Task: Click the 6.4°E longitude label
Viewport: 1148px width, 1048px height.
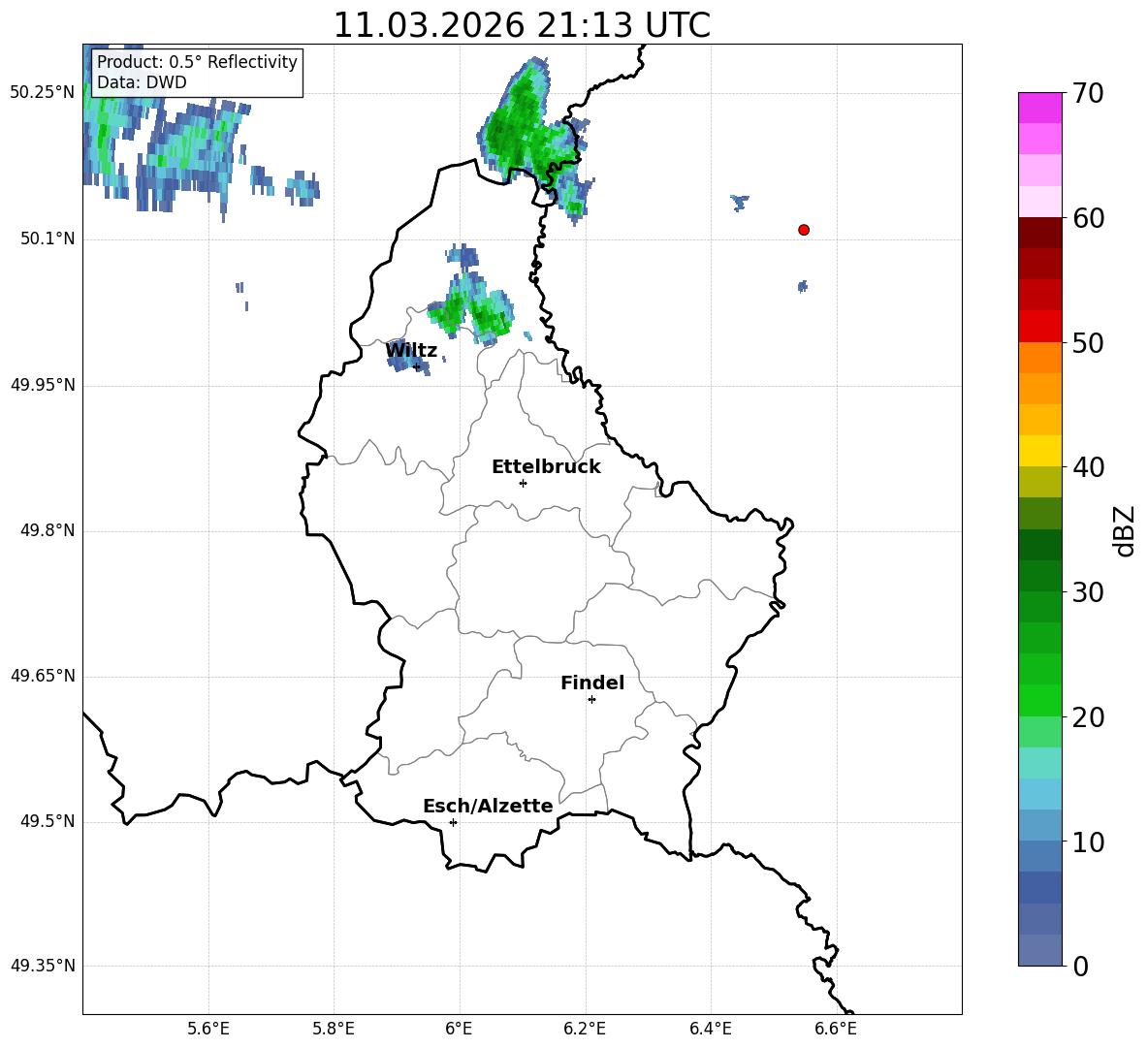Action: coord(710,1029)
